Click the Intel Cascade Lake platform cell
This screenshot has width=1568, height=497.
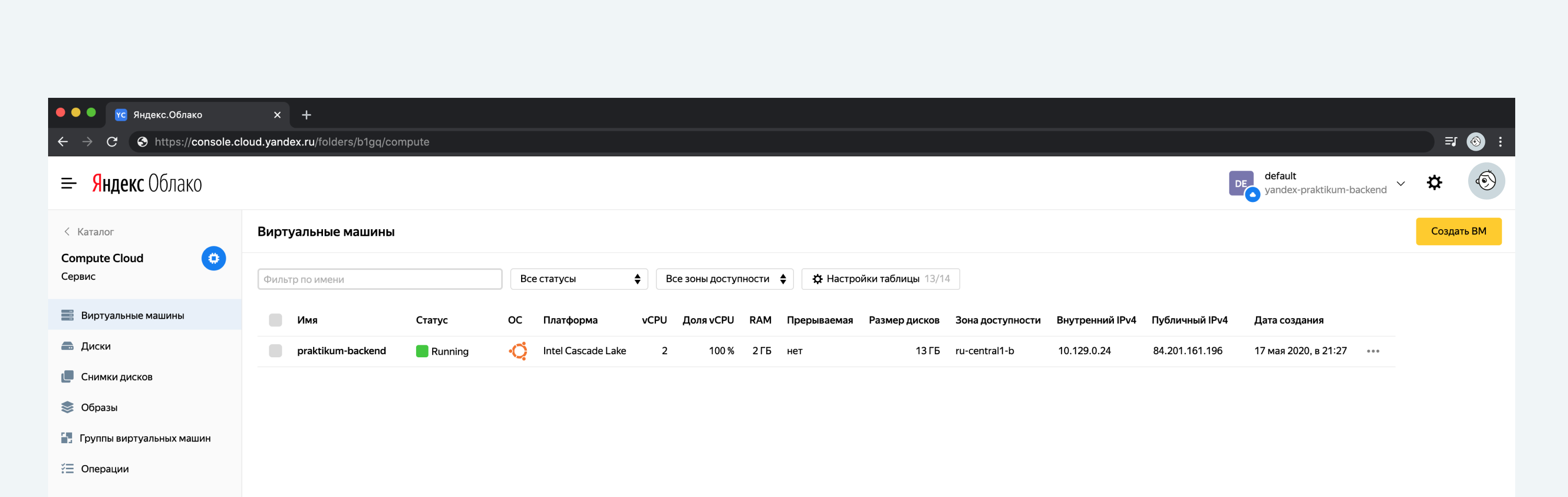[x=584, y=351]
